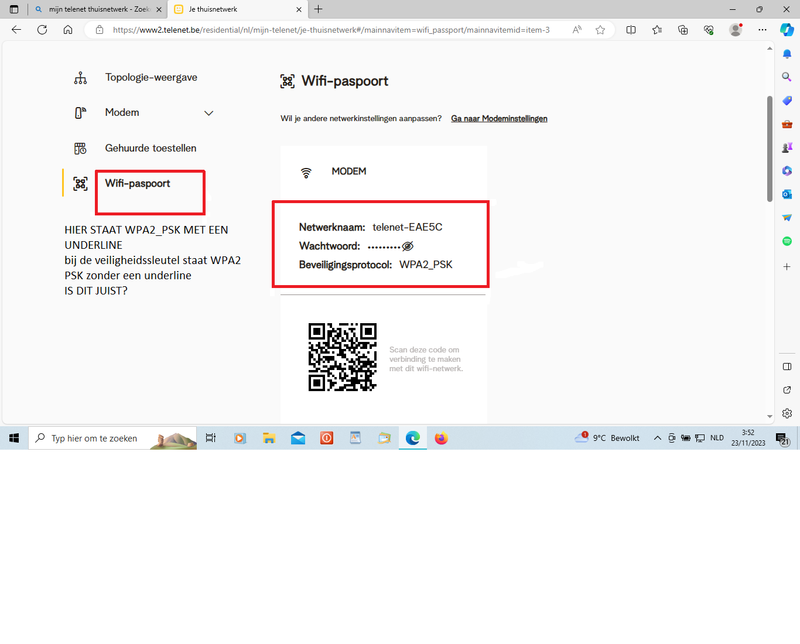Click the address bar URL field
This screenshot has height=644, width=800.
[x=330, y=30]
